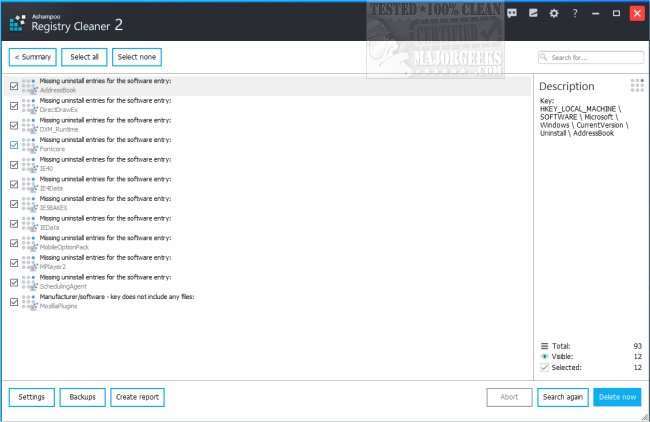Open the help question mark icon

pyautogui.click(x=575, y=13)
